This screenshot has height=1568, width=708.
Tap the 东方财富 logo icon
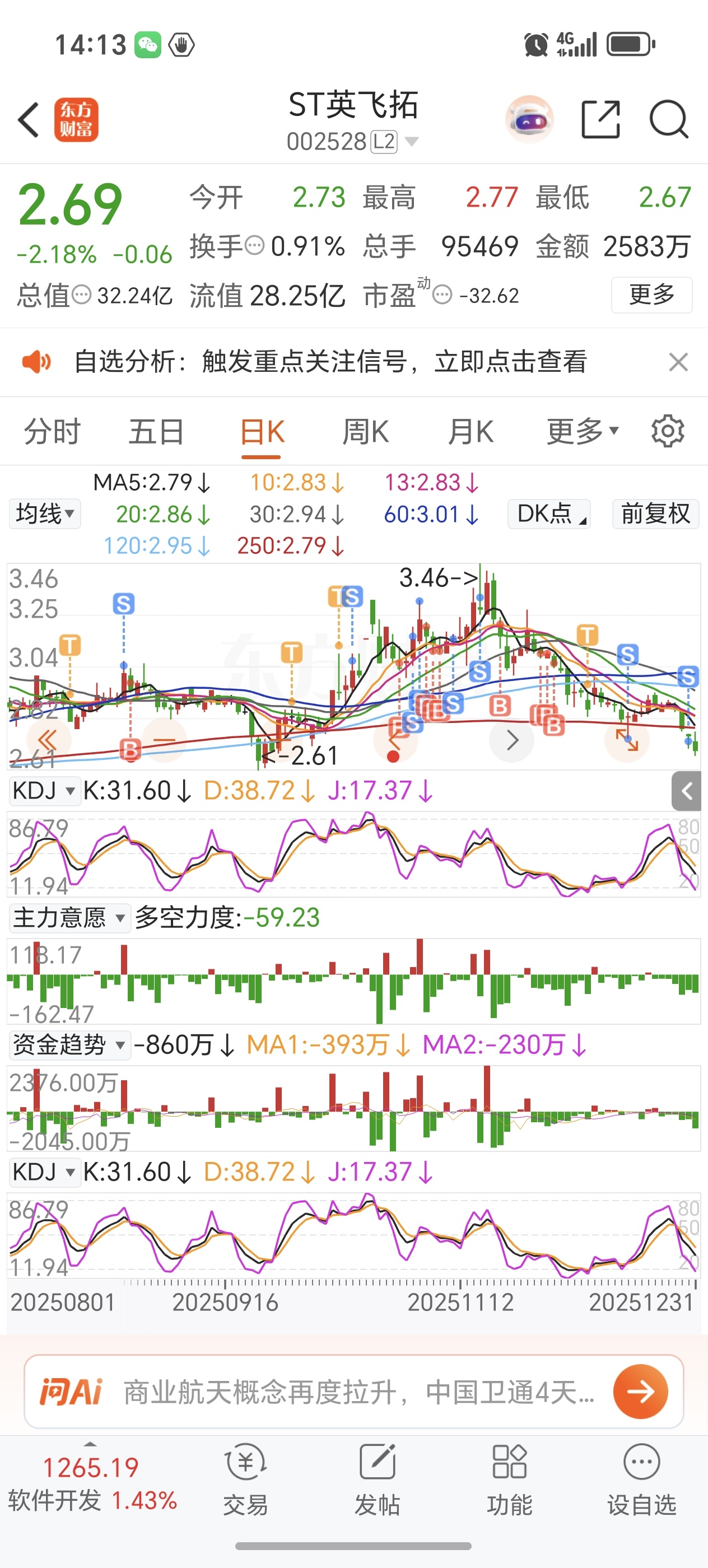point(76,120)
